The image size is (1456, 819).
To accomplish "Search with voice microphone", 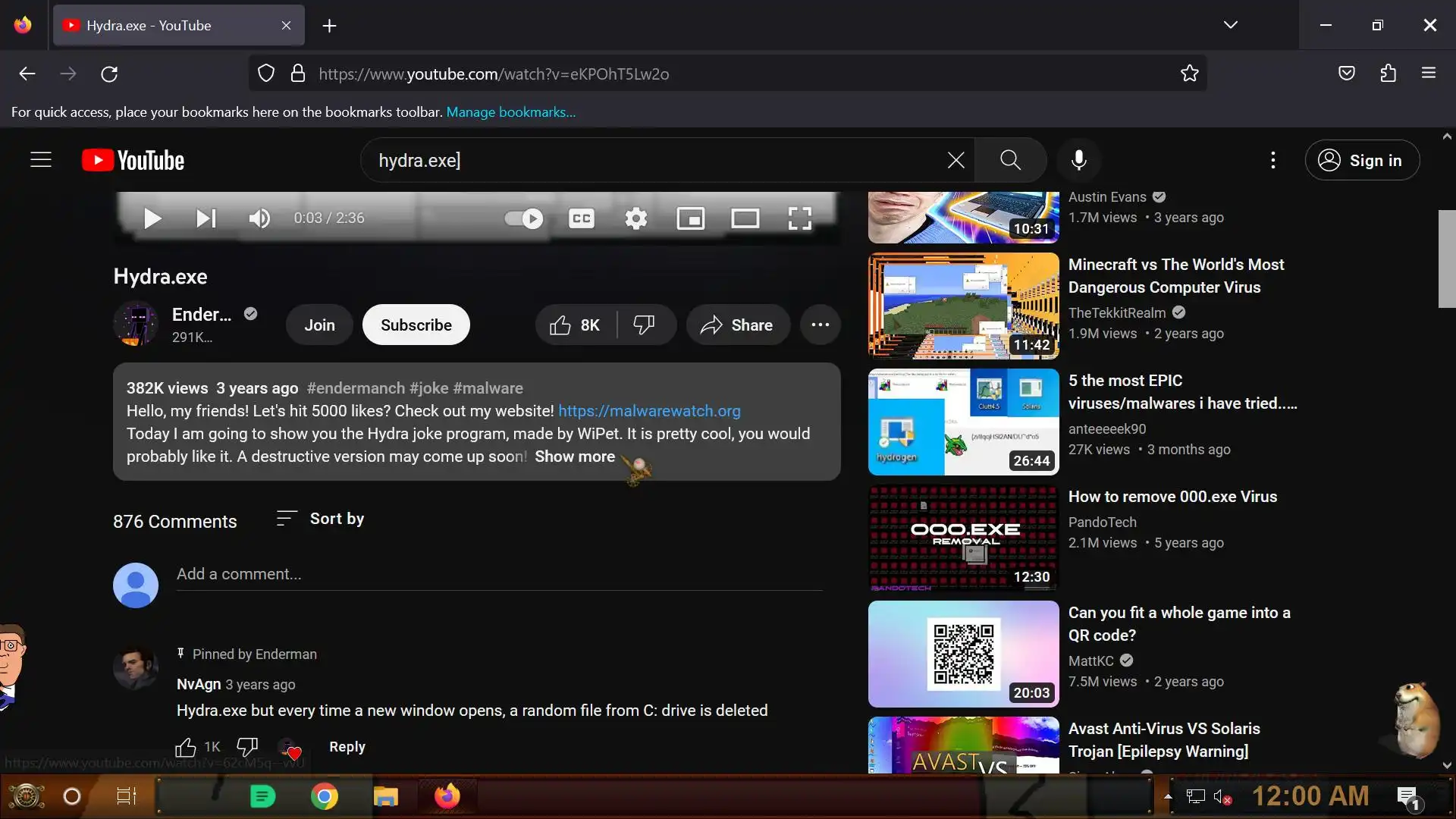I will (1078, 160).
